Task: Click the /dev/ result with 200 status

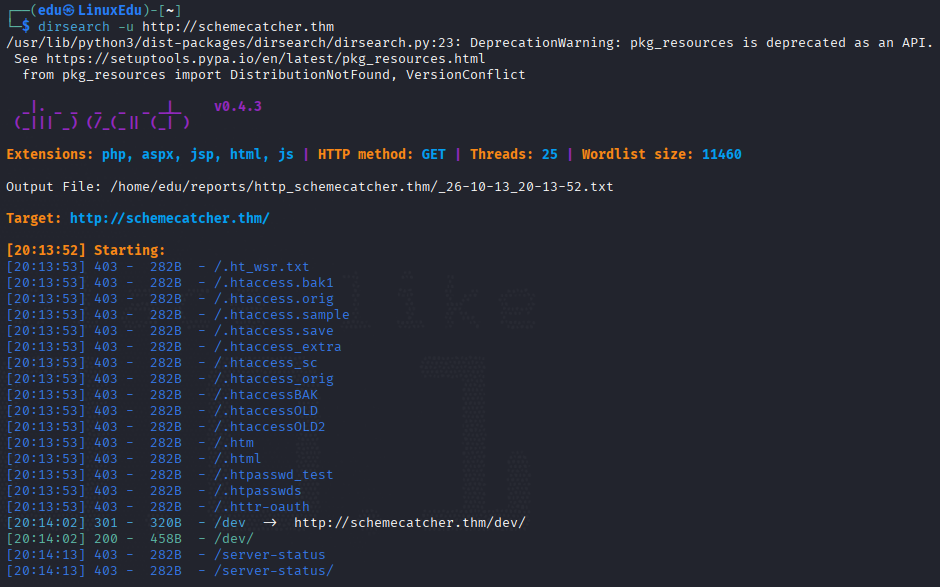Action: [234, 539]
